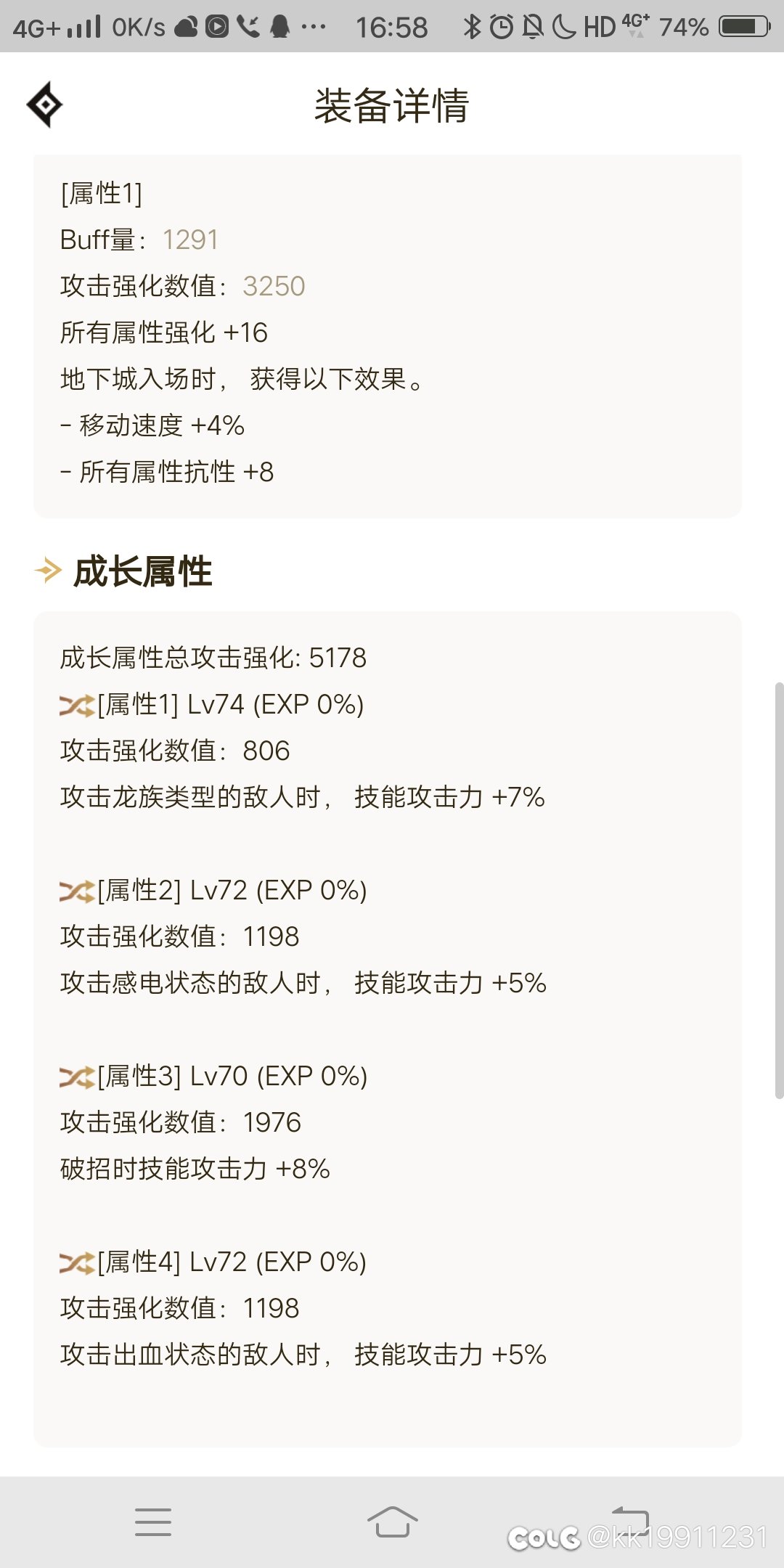Tap the 成长属性总攻击强化: 5178 line
Viewport: 784px width, 1568px height.
point(213,658)
